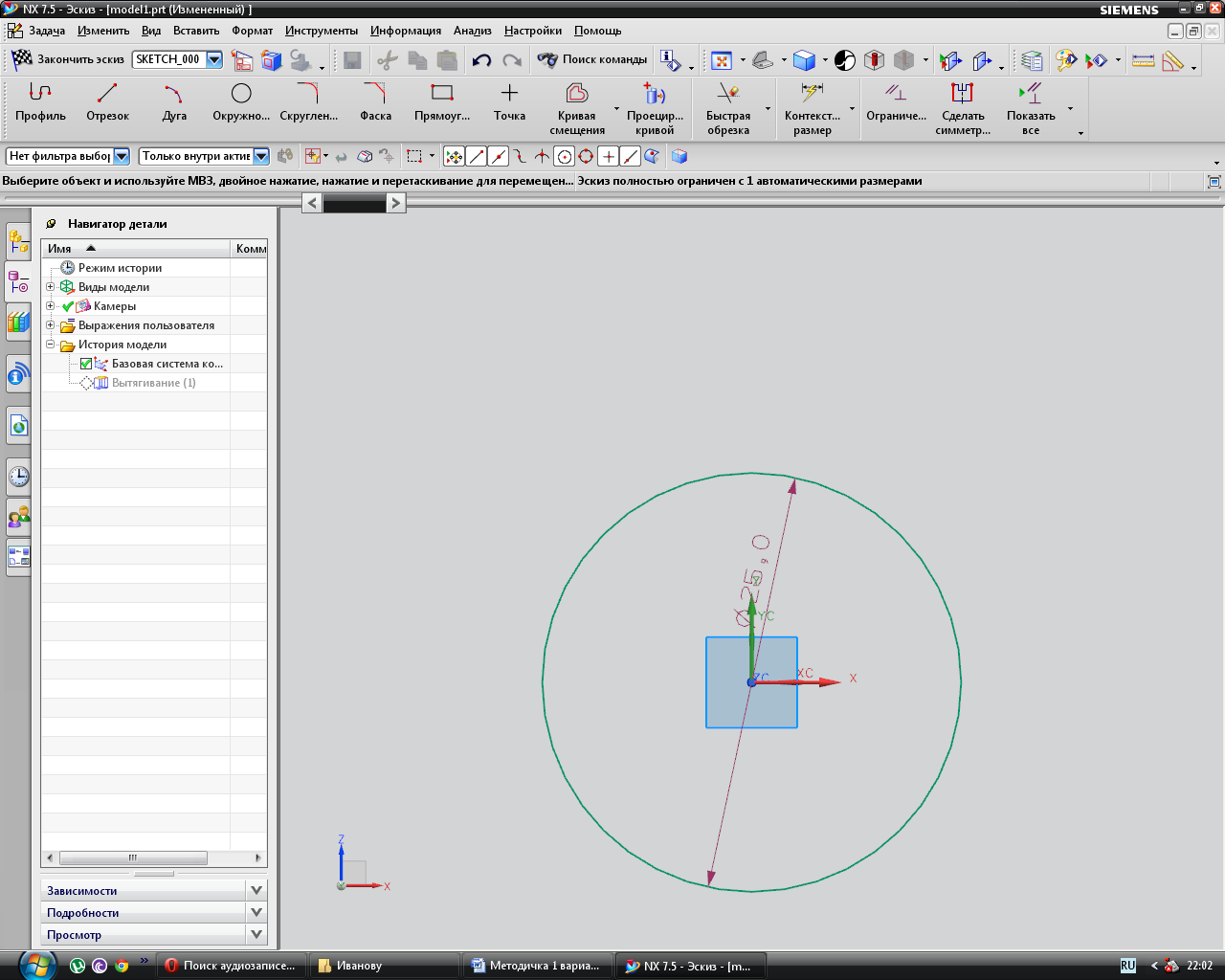
Task: Open the Нет фильтра выбора dropdown
Action: [x=122, y=156]
